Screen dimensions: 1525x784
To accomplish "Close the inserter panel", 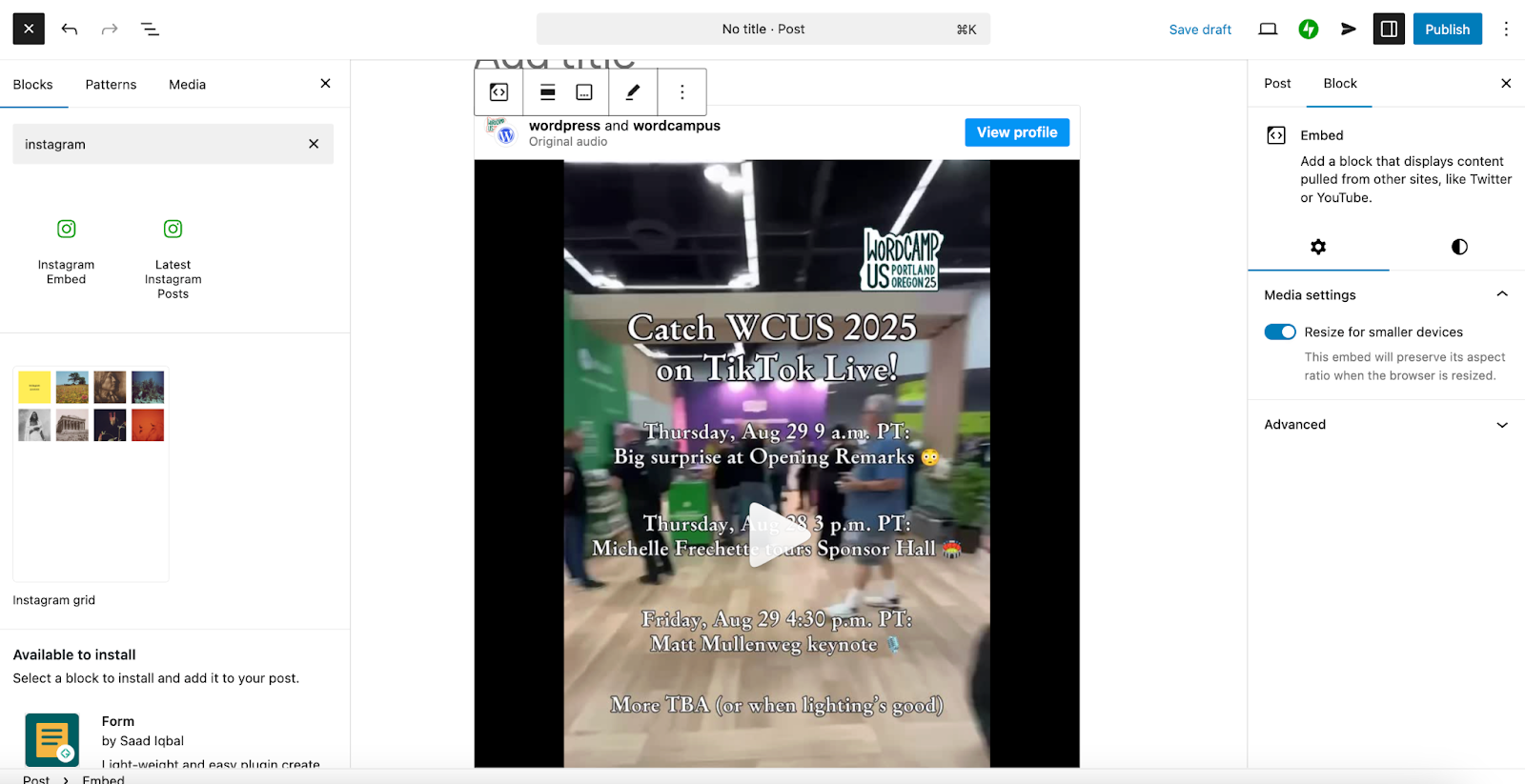I will (x=325, y=84).
